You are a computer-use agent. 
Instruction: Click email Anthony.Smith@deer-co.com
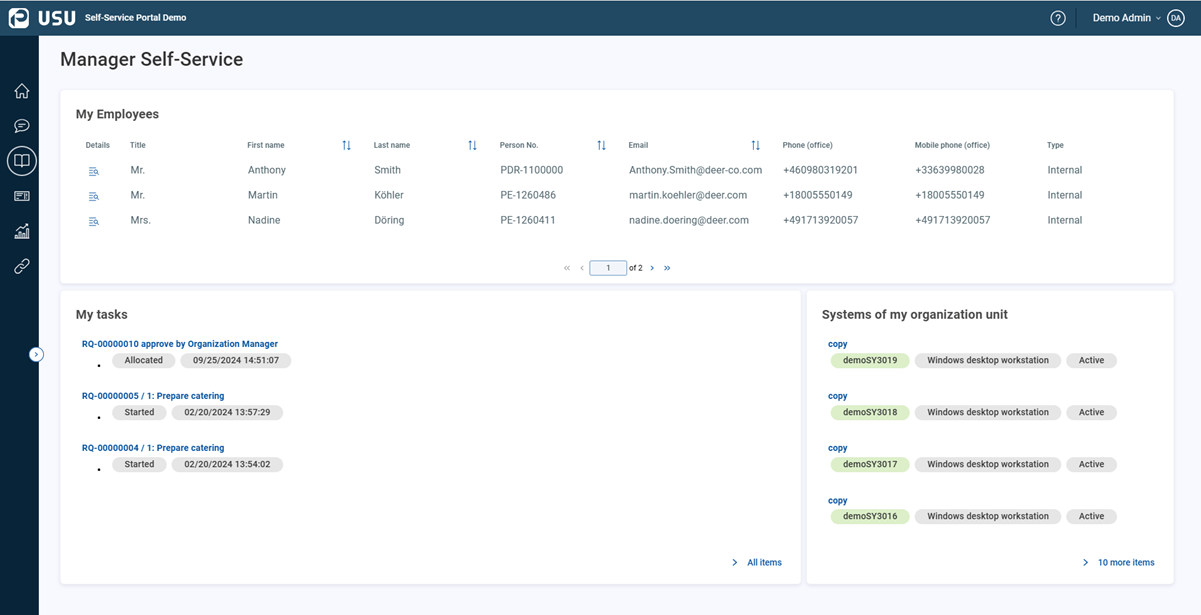coord(696,170)
